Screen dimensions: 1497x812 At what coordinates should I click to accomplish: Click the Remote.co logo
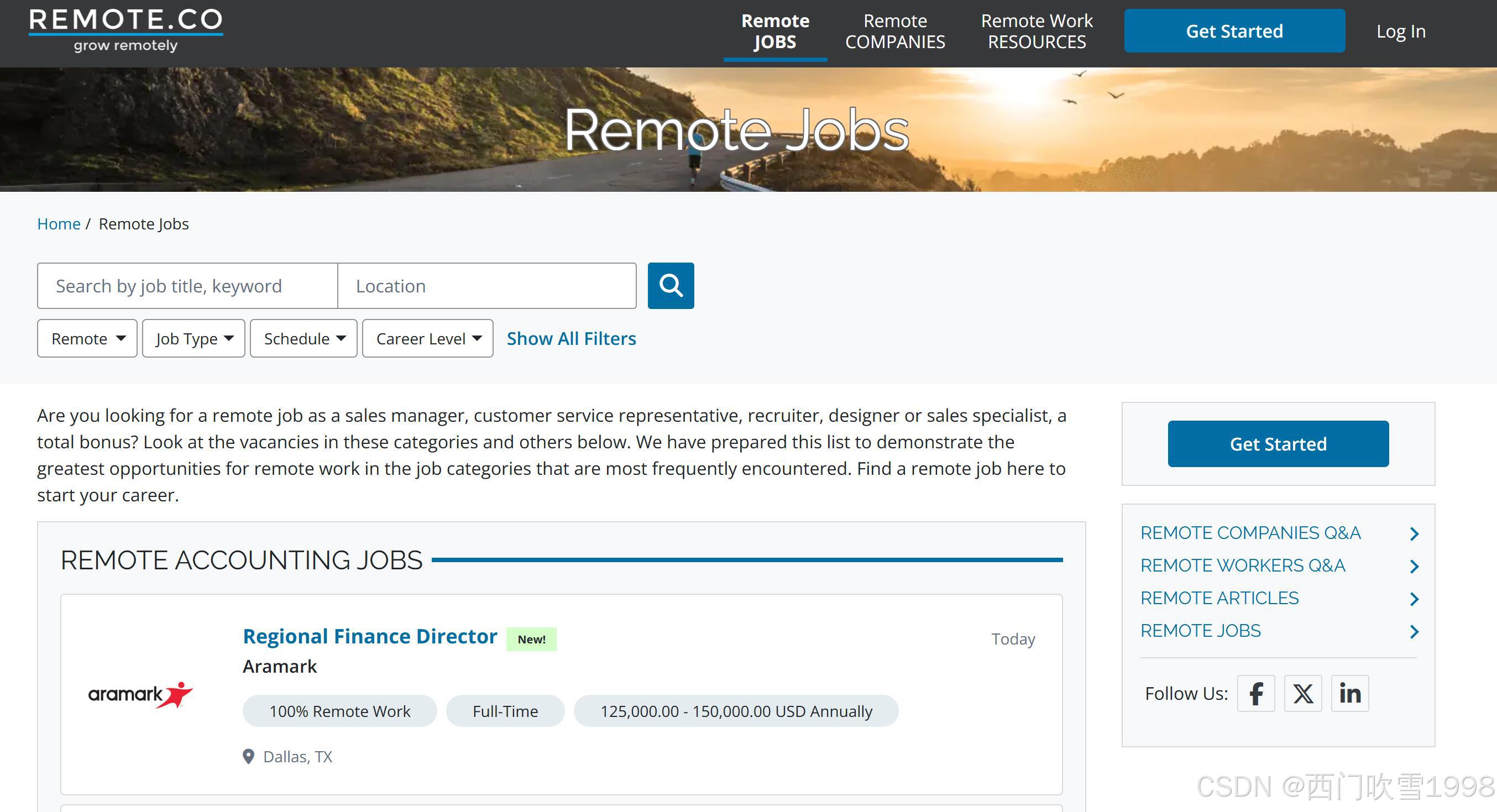(125, 30)
